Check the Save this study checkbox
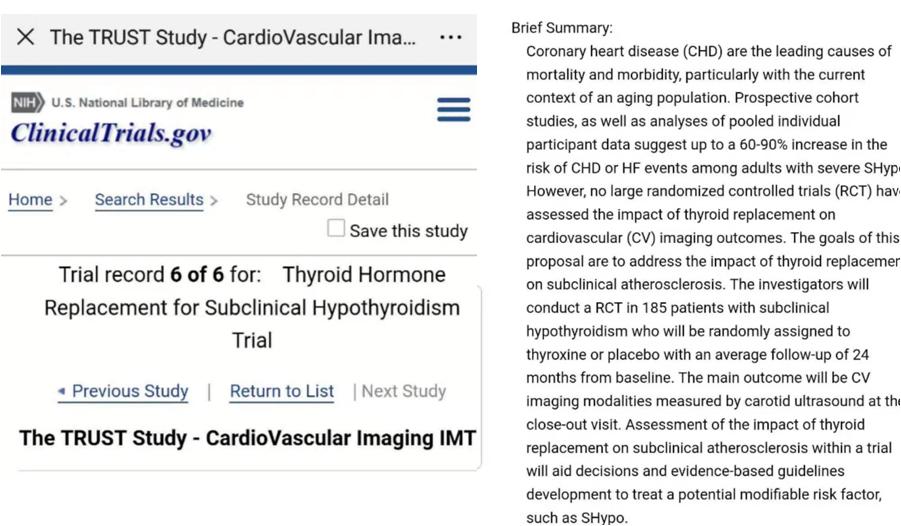Screen dimensions: 901x526 coord(336,229)
